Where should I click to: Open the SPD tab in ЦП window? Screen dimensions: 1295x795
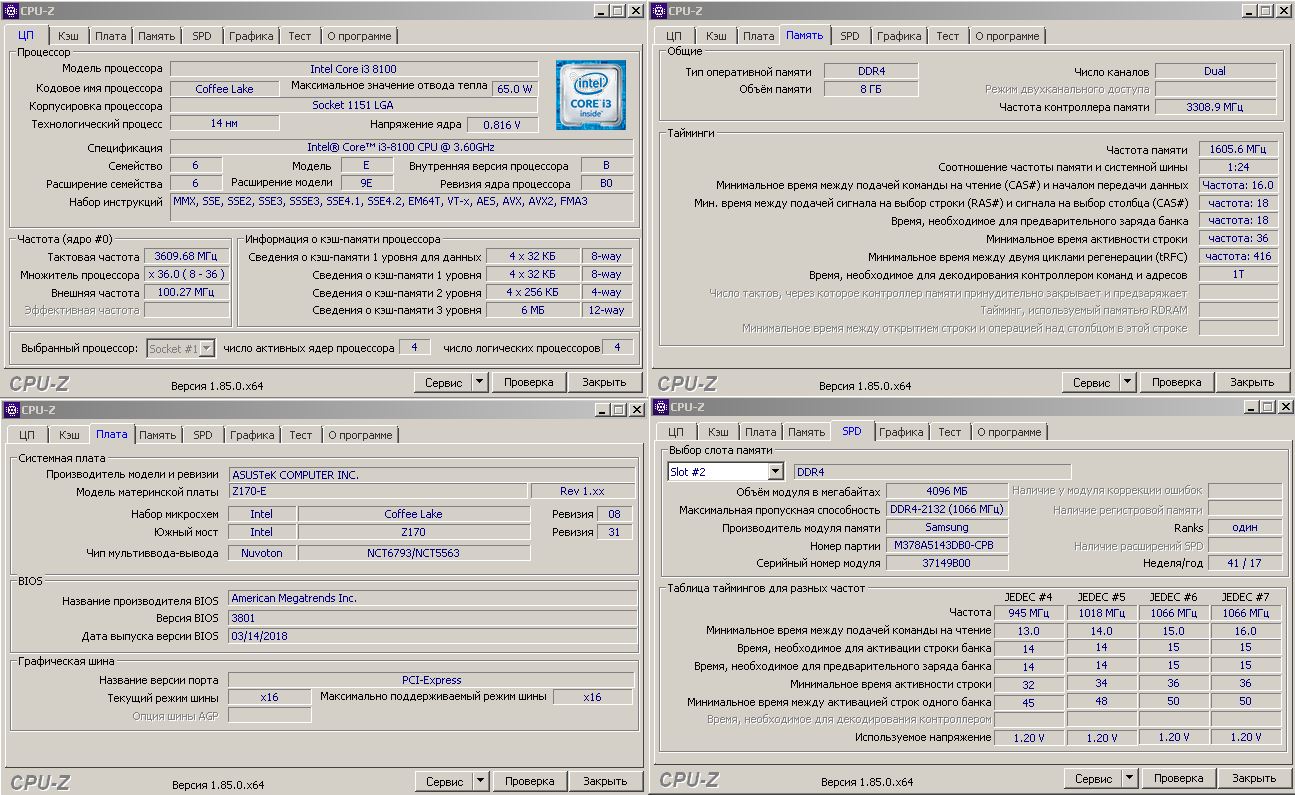click(x=202, y=36)
